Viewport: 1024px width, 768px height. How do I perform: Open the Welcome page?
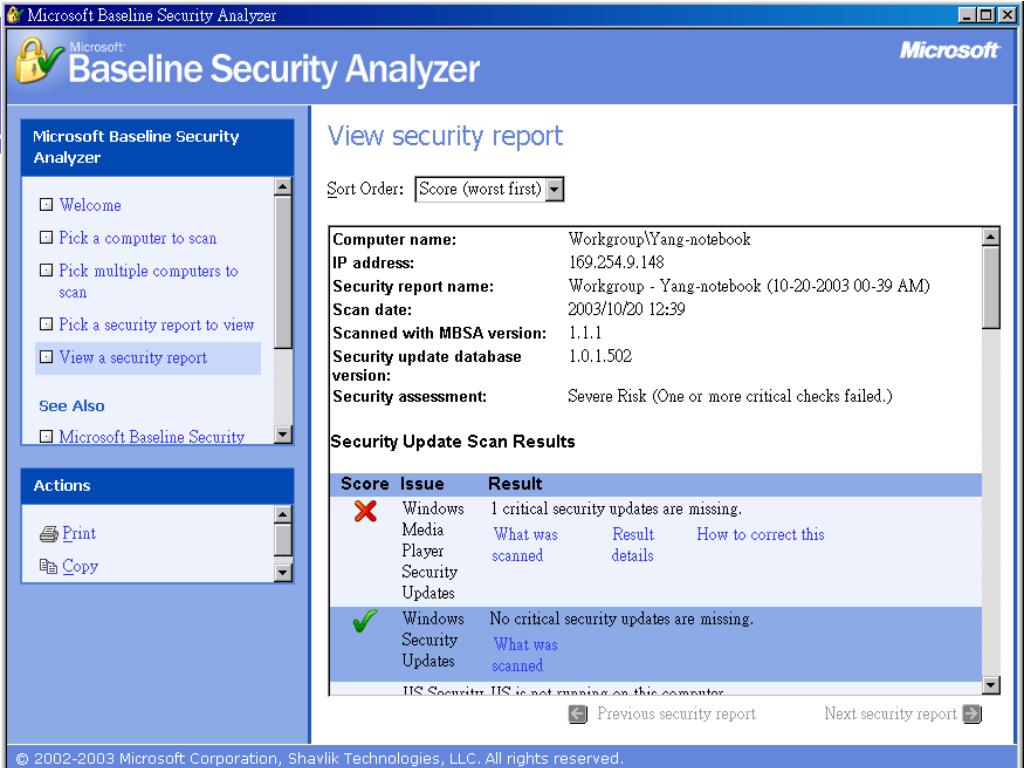90,205
